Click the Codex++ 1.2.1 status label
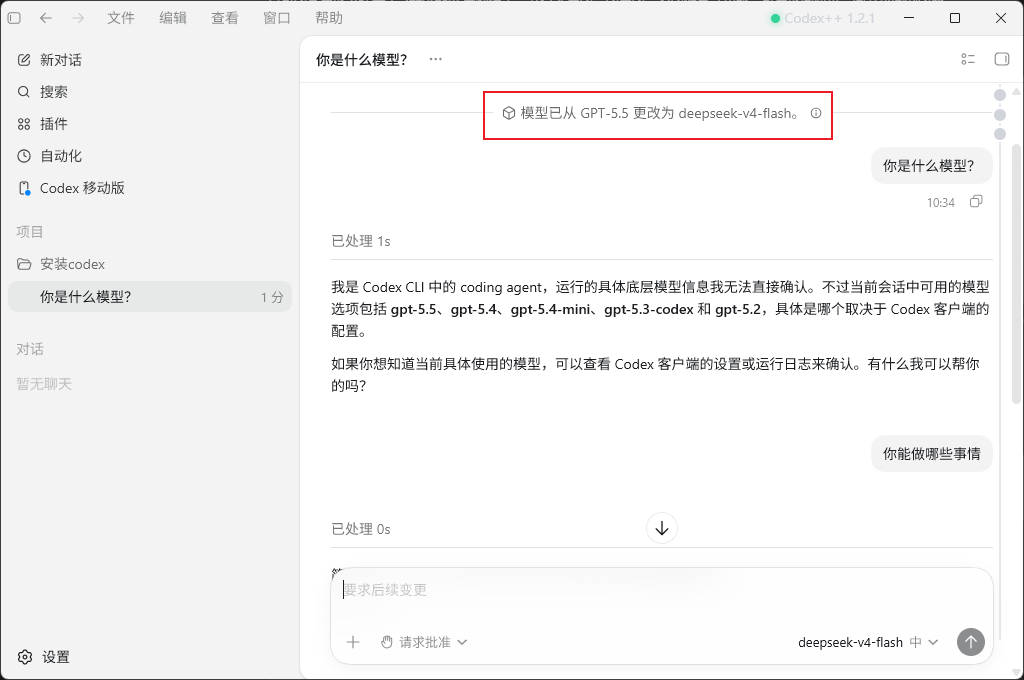Screen dimensions: 1024x680 [x=823, y=18]
